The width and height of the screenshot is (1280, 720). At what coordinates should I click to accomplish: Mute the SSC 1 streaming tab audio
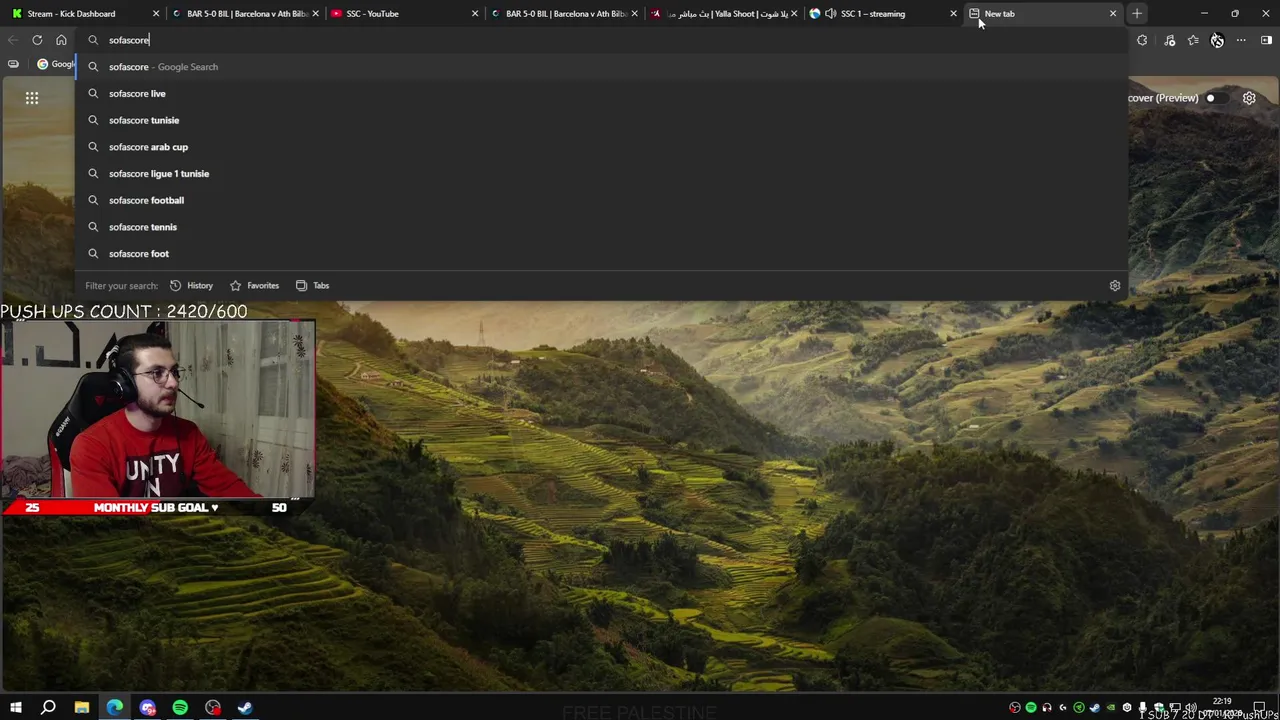pos(830,14)
